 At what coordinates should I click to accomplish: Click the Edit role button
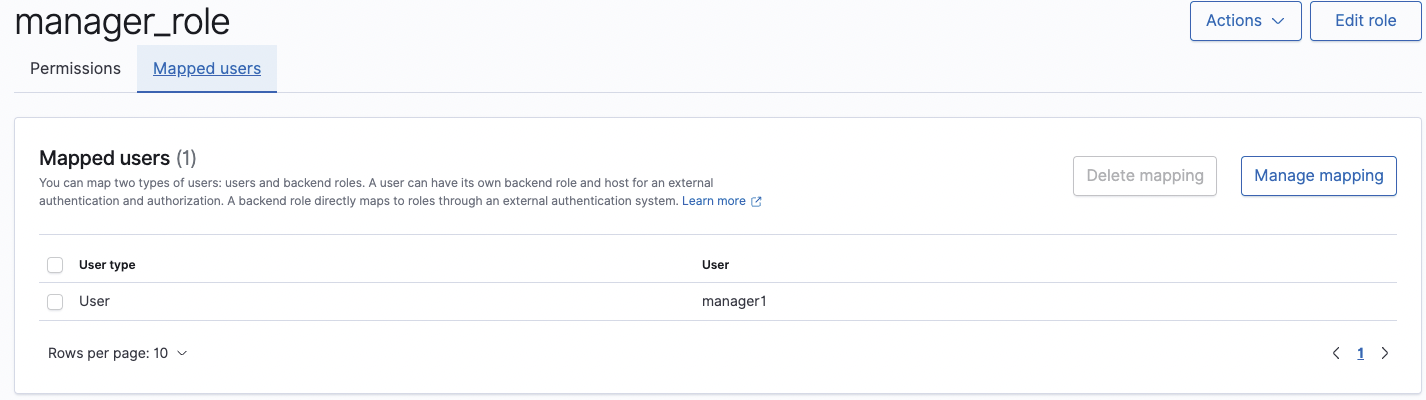coord(1366,21)
